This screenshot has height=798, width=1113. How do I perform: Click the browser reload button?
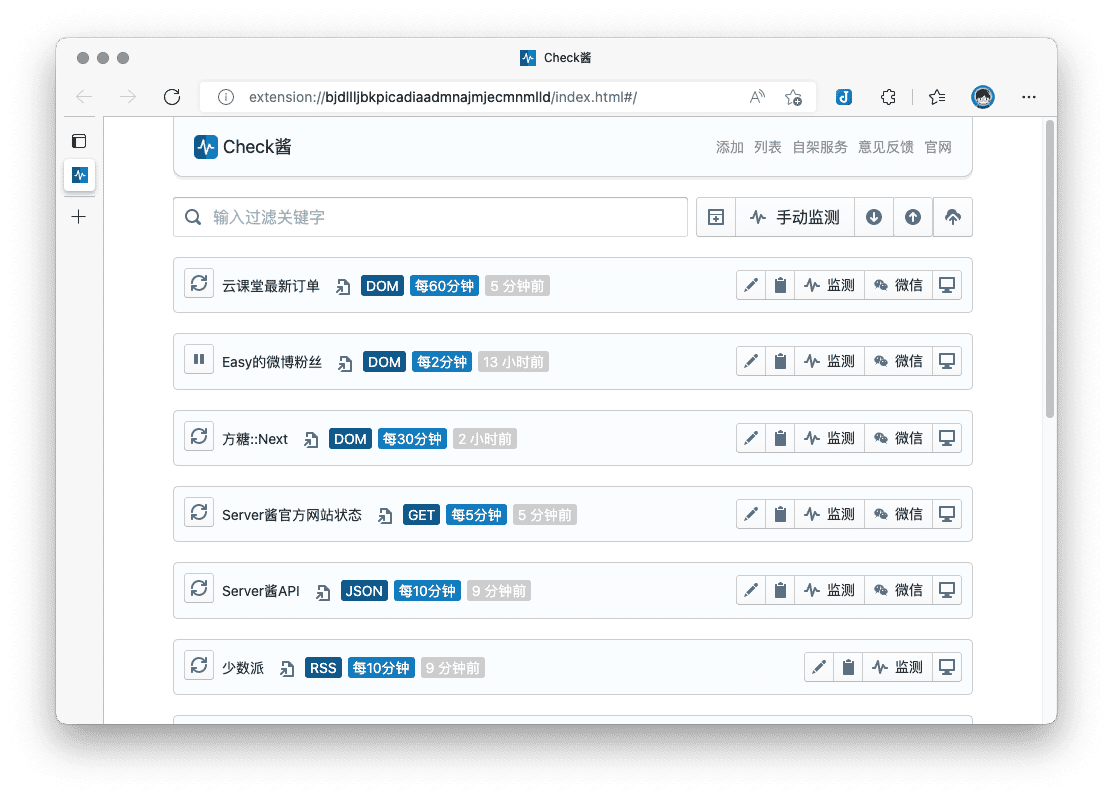172,97
